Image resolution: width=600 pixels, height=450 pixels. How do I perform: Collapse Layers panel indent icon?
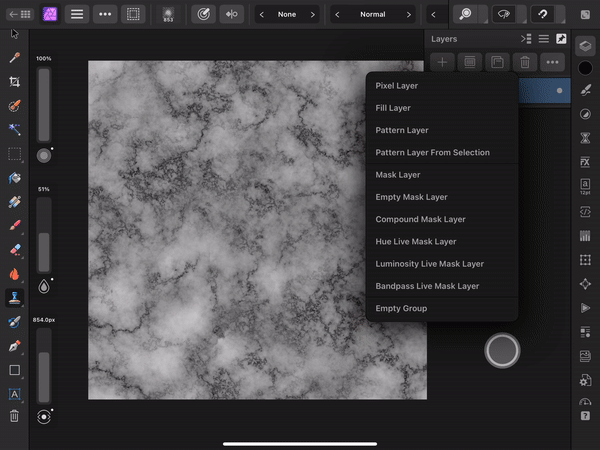click(526, 39)
